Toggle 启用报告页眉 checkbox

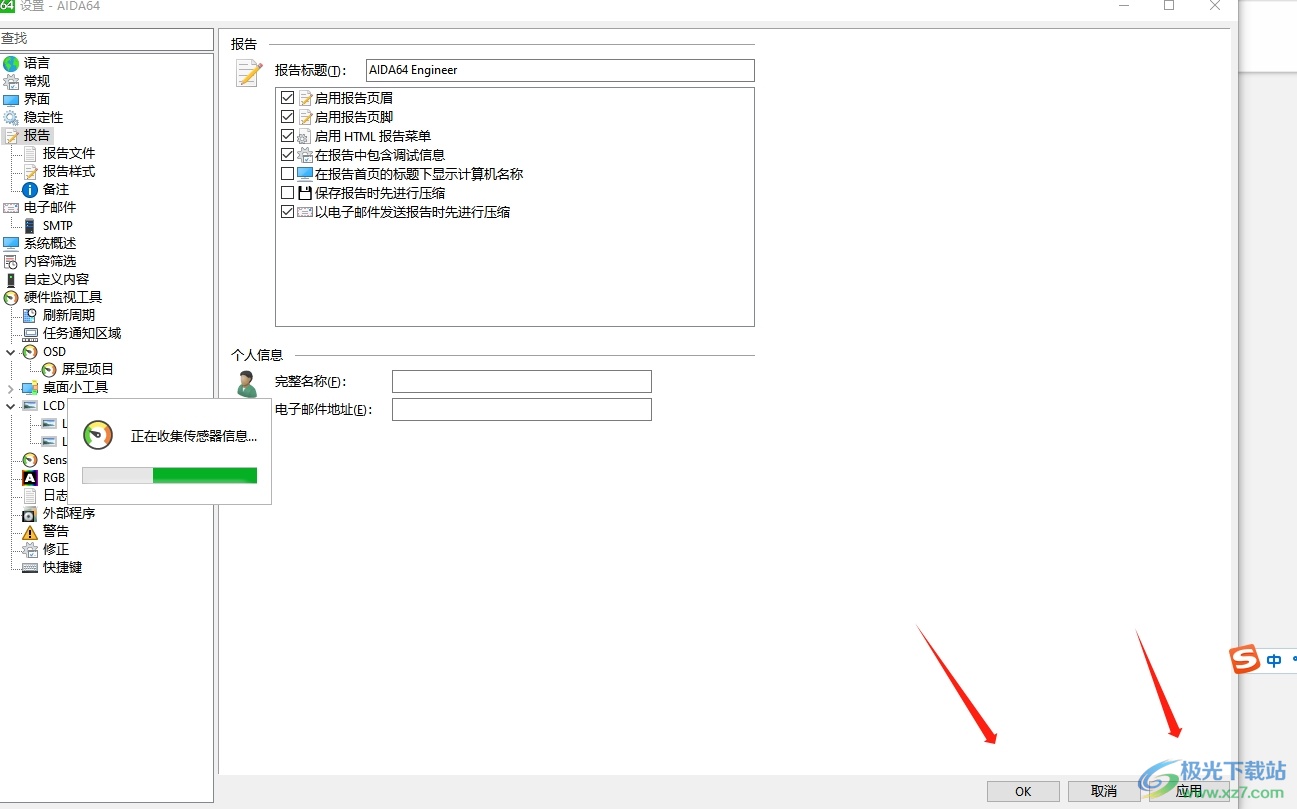point(288,98)
